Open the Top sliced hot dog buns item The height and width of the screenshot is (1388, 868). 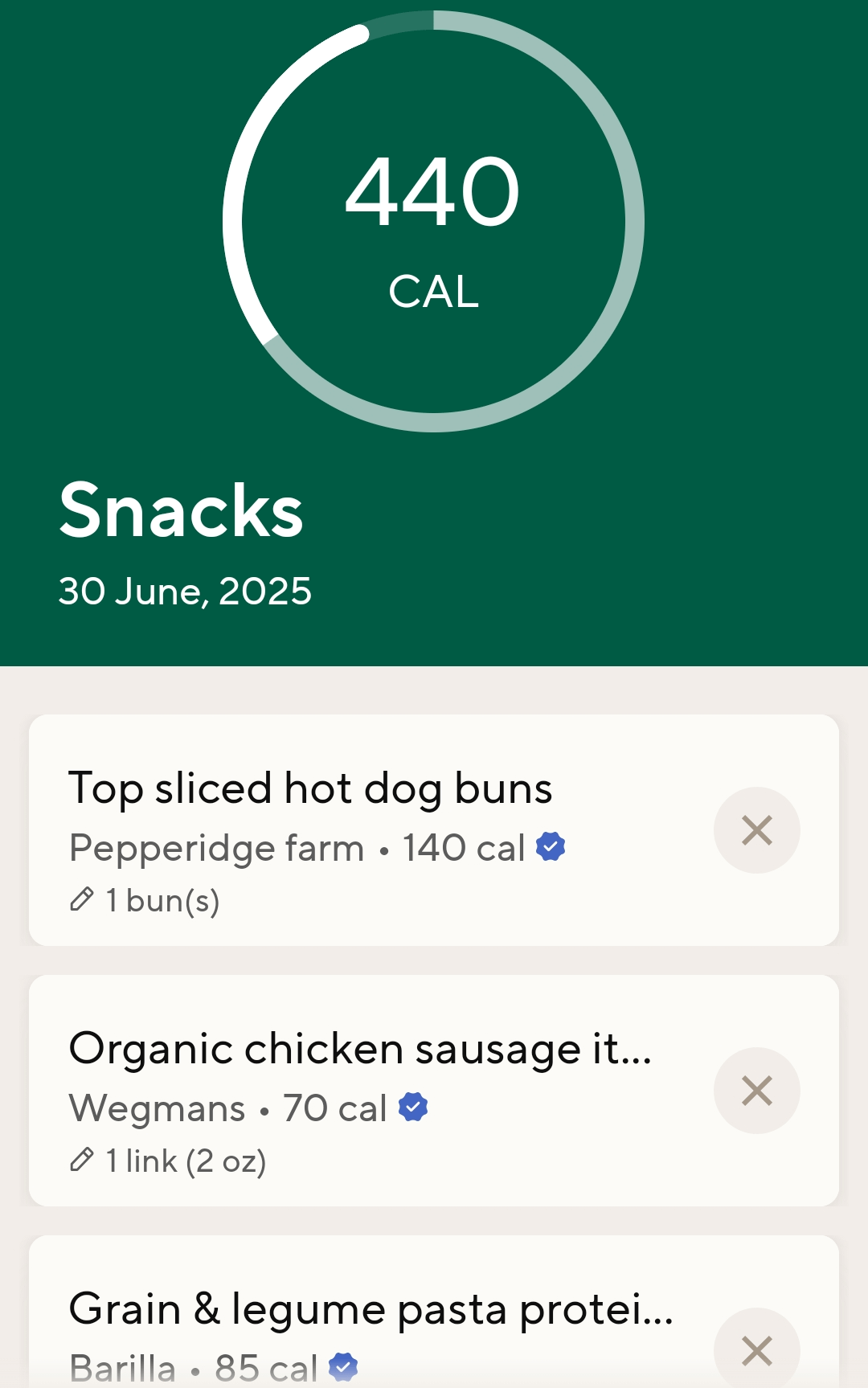[x=310, y=788]
